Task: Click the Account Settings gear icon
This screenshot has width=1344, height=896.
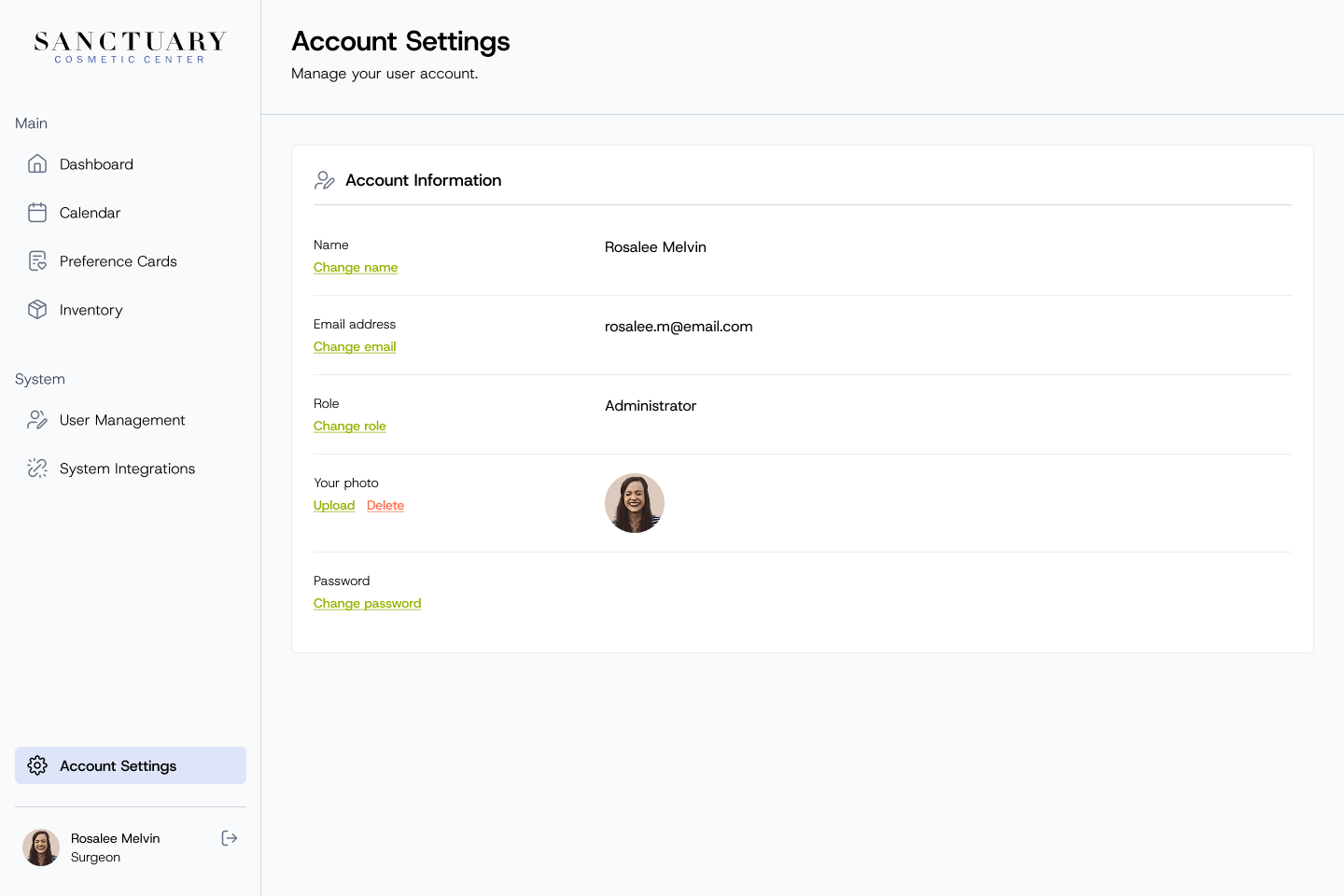Action: pyautogui.click(x=37, y=765)
